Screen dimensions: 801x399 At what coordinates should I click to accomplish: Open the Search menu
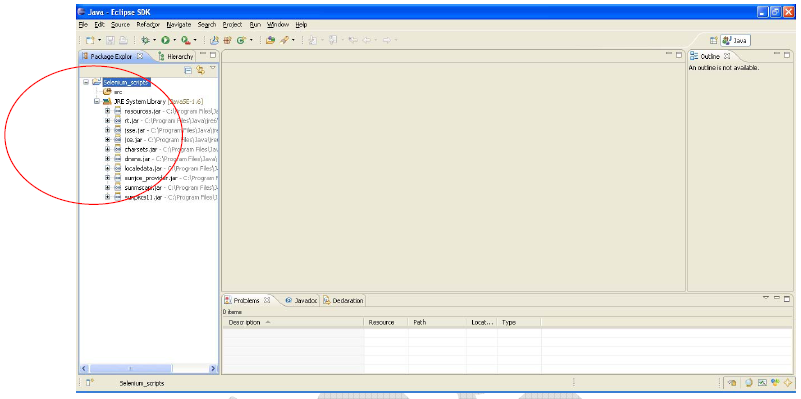[x=207, y=25]
